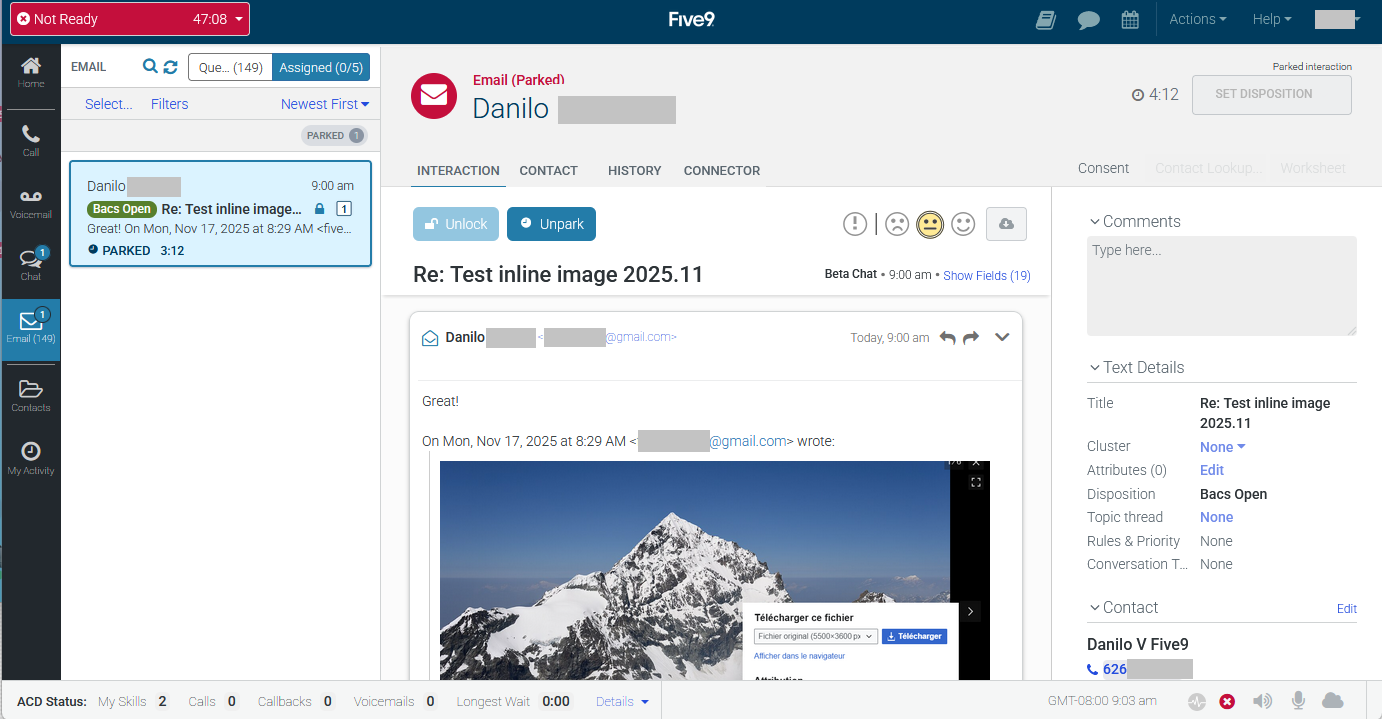Open the Voicemail sidebar section
This screenshot has height=719, width=1382.
tap(31, 204)
